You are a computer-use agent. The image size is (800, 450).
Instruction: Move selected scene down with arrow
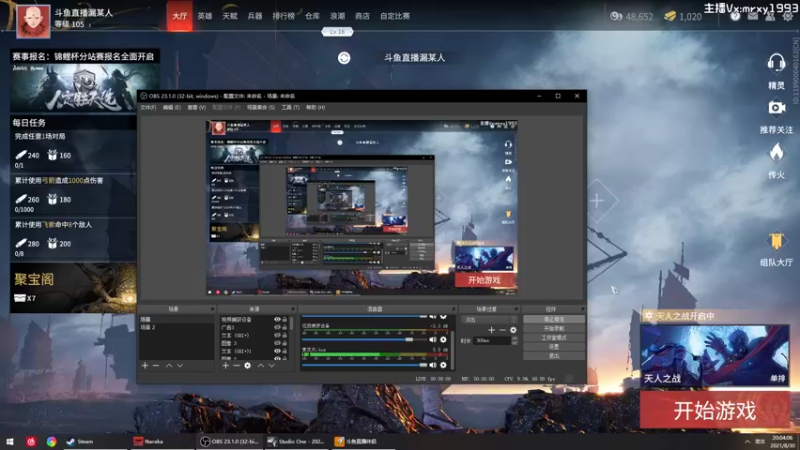click(x=180, y=365)
